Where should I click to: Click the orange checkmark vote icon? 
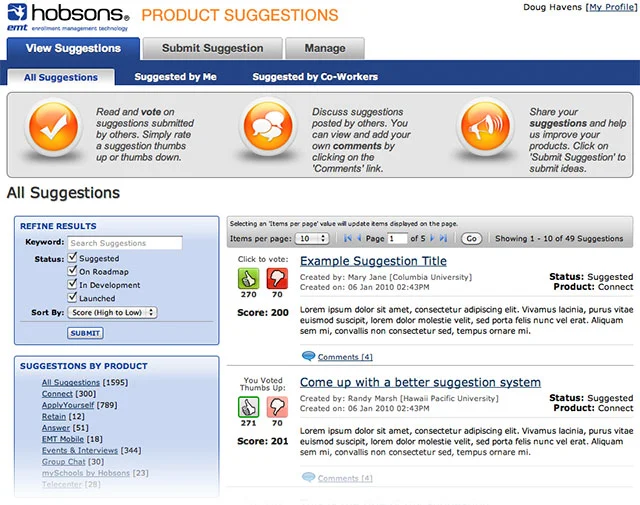[53, 127]
